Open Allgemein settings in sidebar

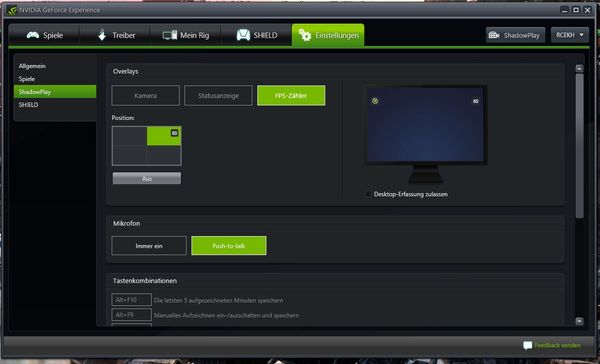tap(32, 66)
